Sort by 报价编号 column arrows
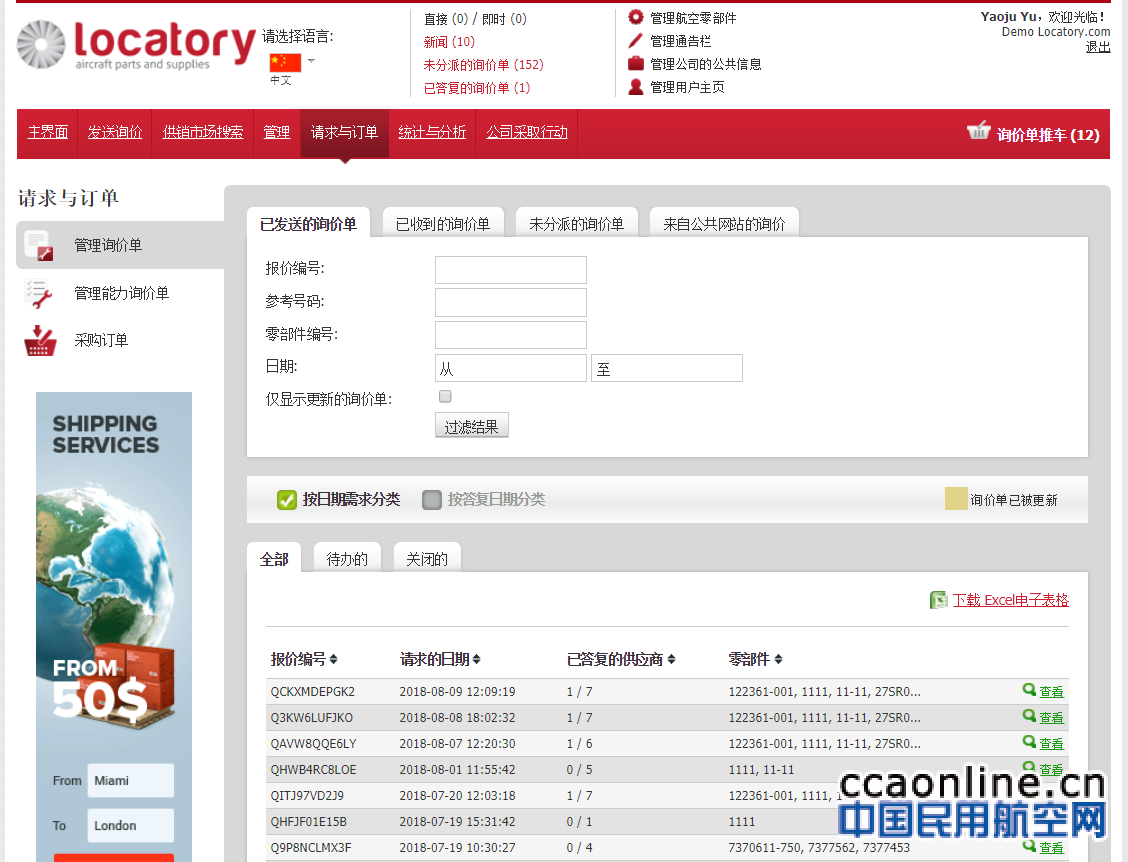The height and width of the screenshot is (862, 1128). point(333,659)
